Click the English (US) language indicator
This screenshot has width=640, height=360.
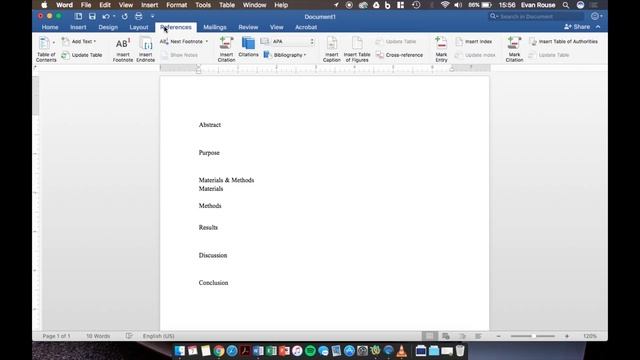158,336
